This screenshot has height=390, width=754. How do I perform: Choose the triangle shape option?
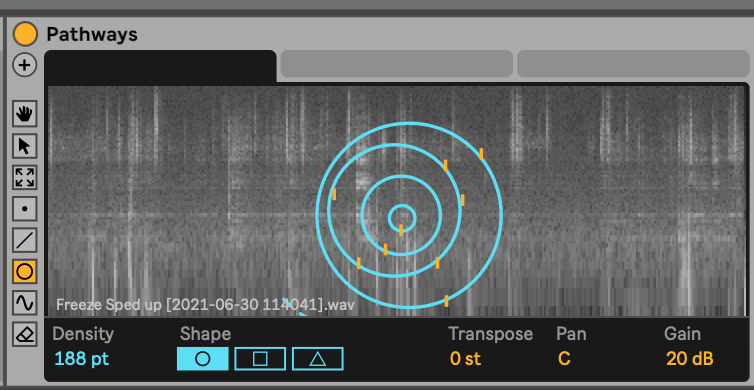pyautogui.click(x=318, y=359)
